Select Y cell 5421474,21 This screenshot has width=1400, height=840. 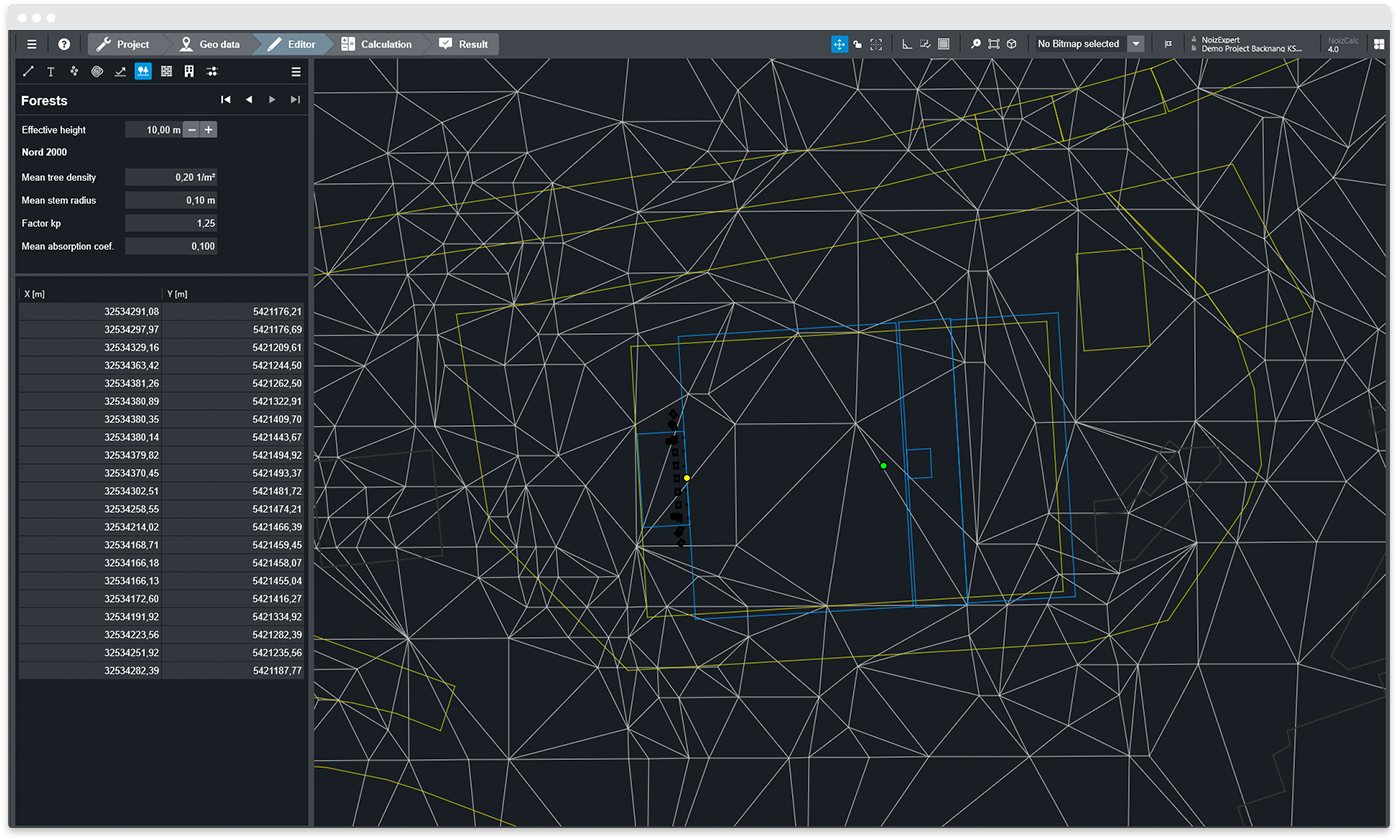(234, 510)
